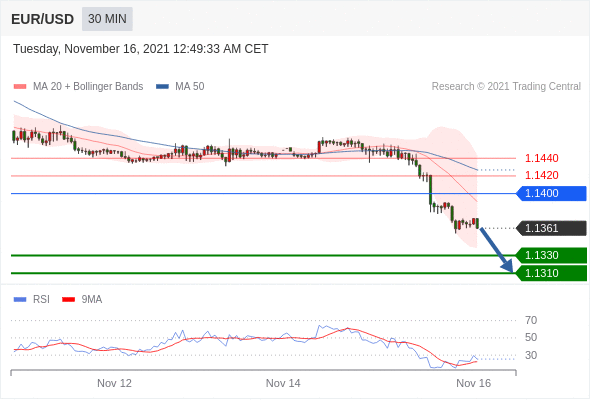Click the RSI blue legend swatch
The width and height of the screenshot is (590, 400).
20,300
